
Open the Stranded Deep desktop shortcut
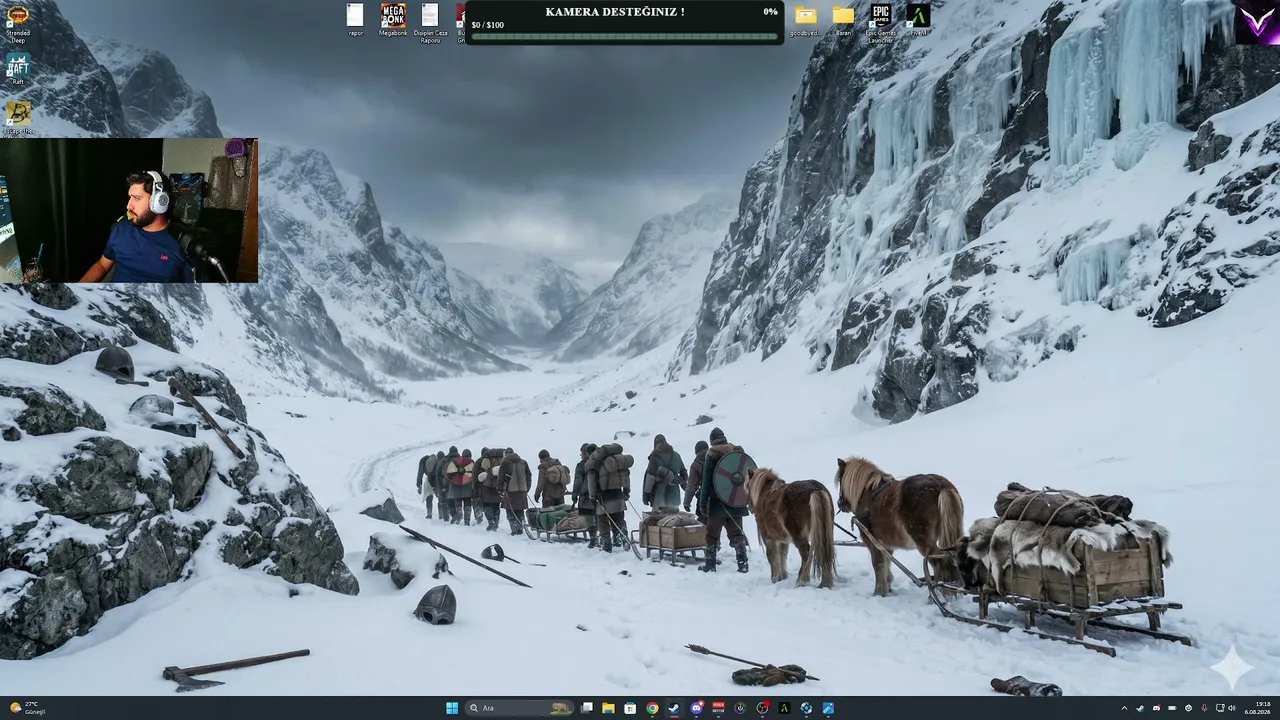tap(18, 22)
